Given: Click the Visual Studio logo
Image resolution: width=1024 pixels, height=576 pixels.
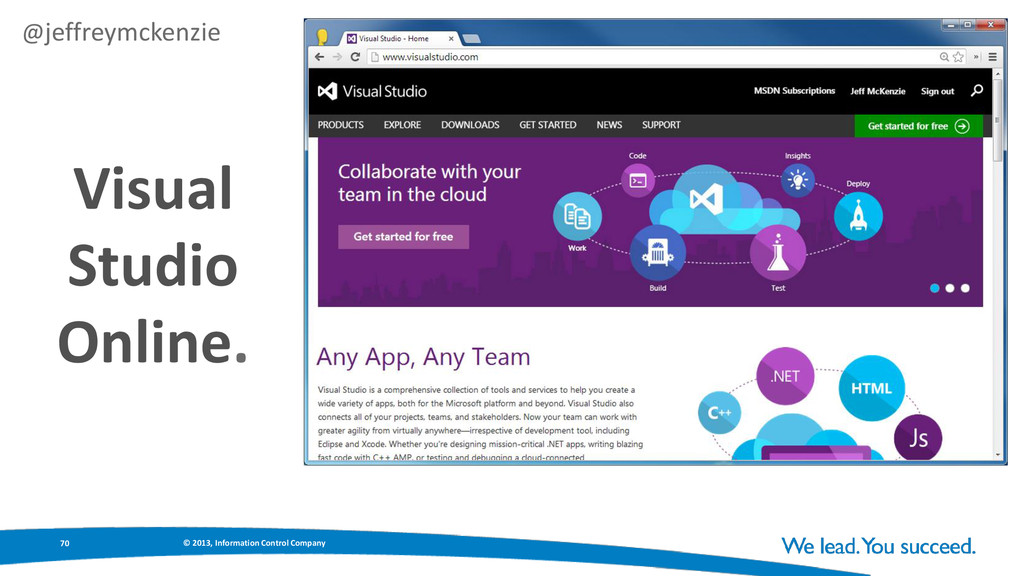Looking at the screenshot, I should [x=372, y=91].
